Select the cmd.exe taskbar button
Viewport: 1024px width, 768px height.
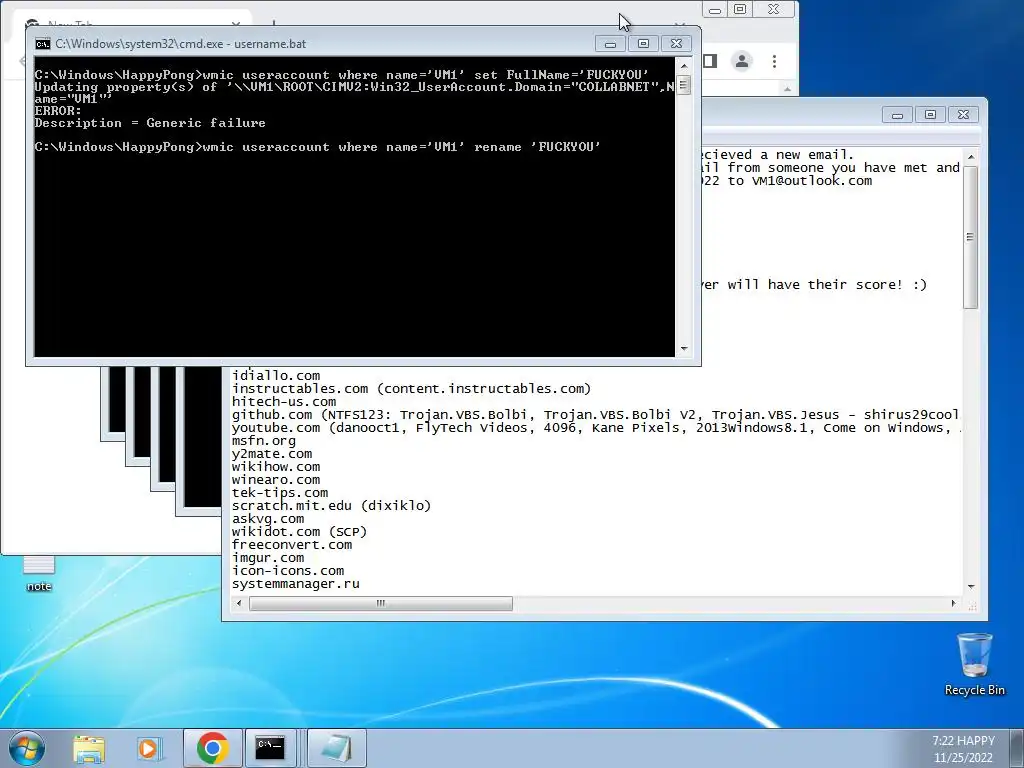coord(270,748)
